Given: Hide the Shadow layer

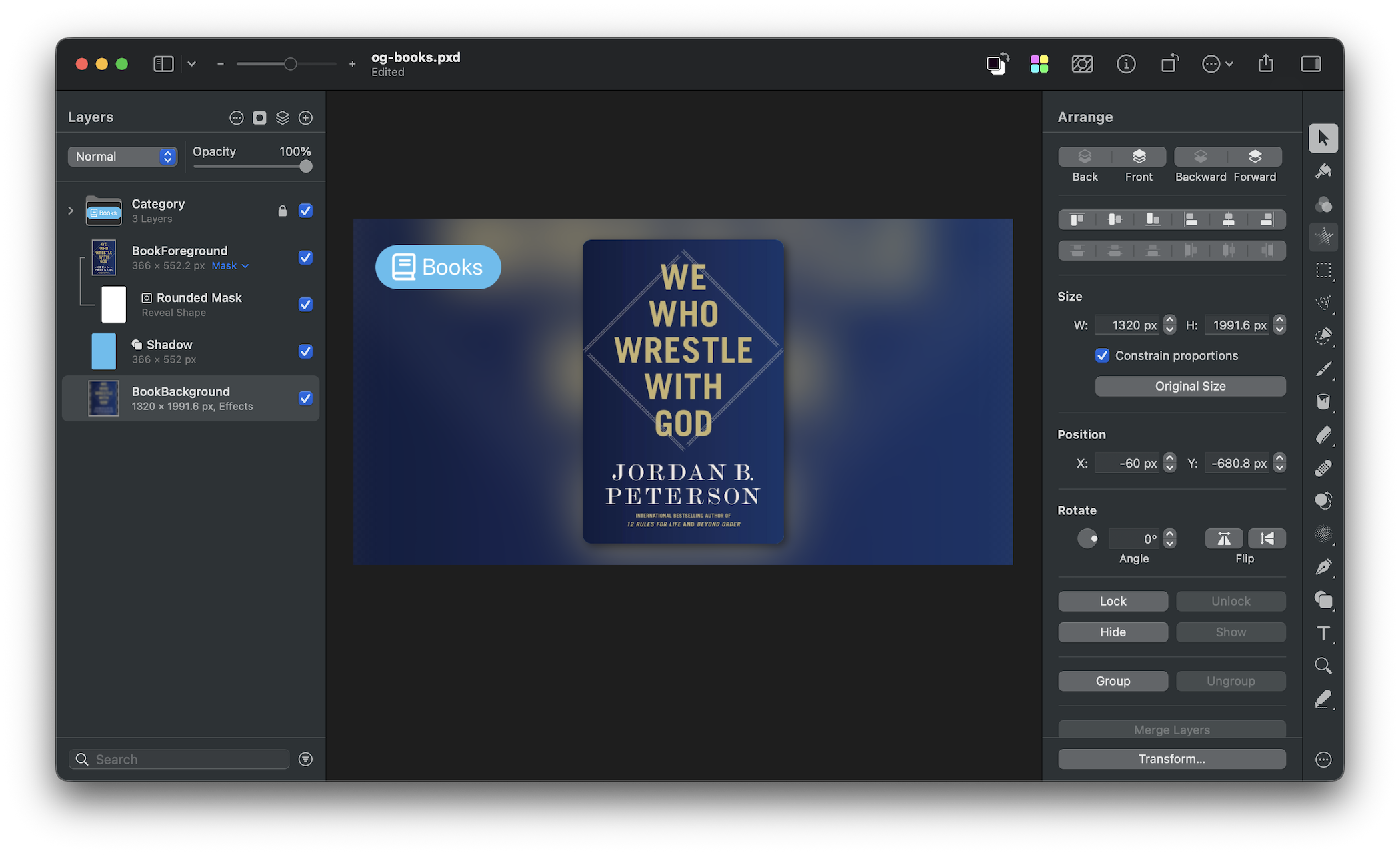Looking at the screenshot, I should coord(305,351).
